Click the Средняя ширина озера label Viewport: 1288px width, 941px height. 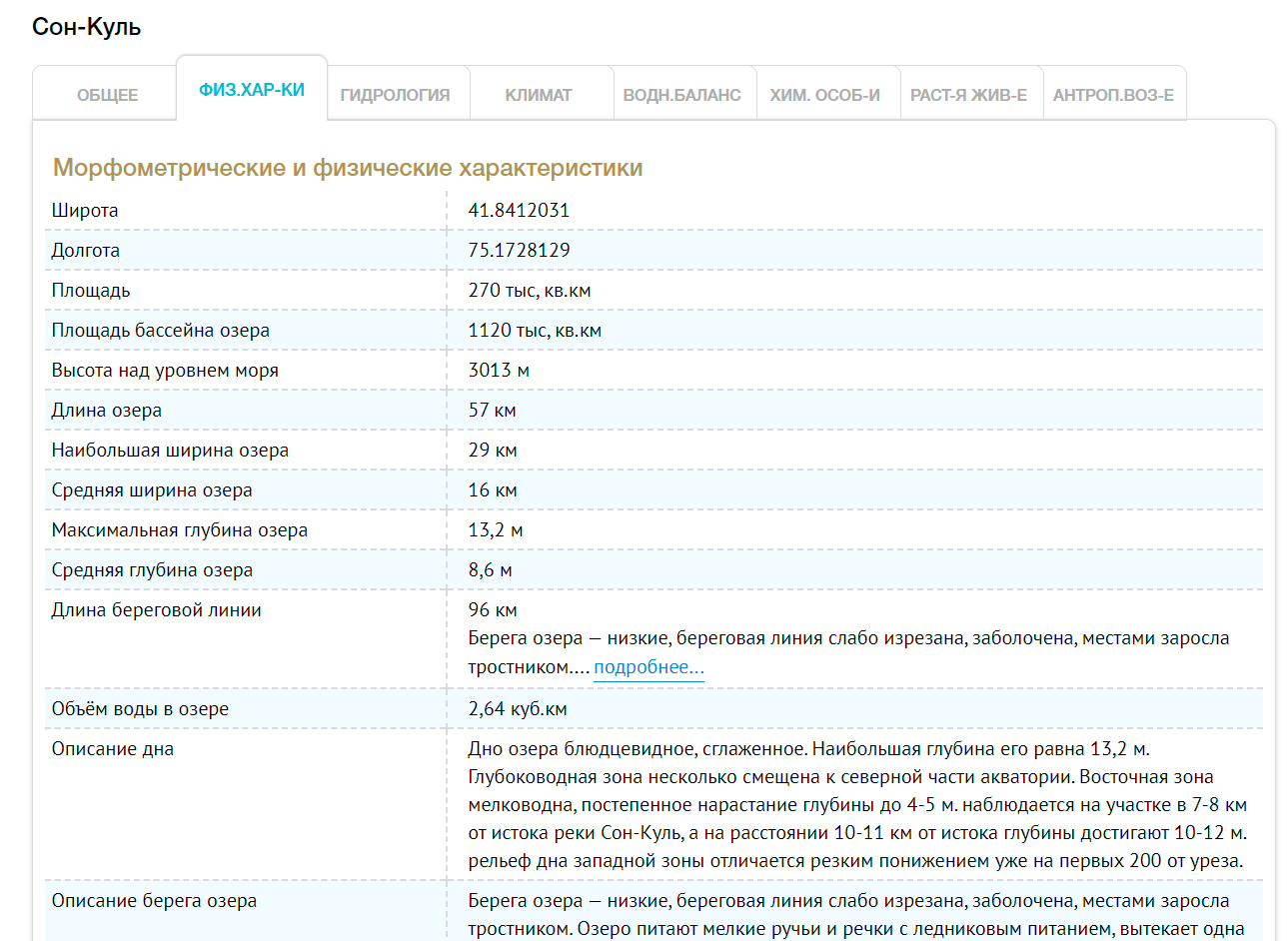152,490
